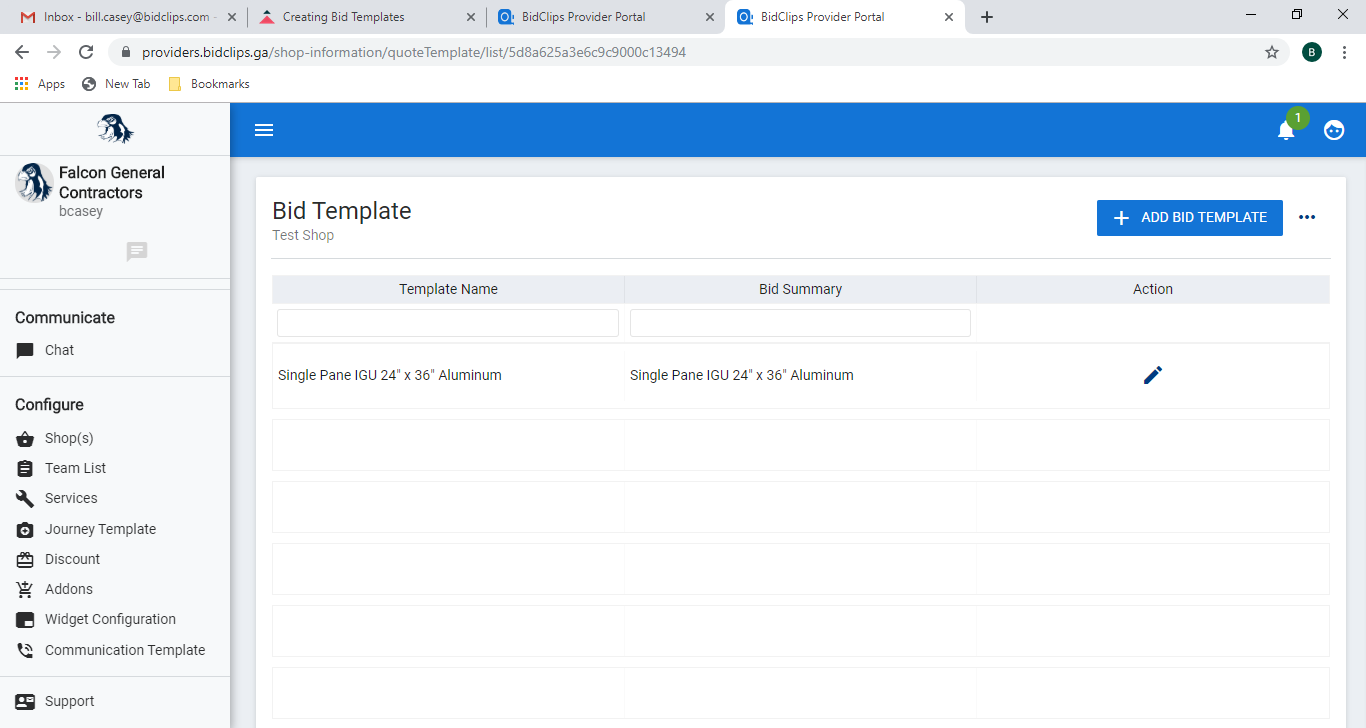Open the user account avatar menu
This screenshot has width=1366, height=728.
tap(1334, 130)
